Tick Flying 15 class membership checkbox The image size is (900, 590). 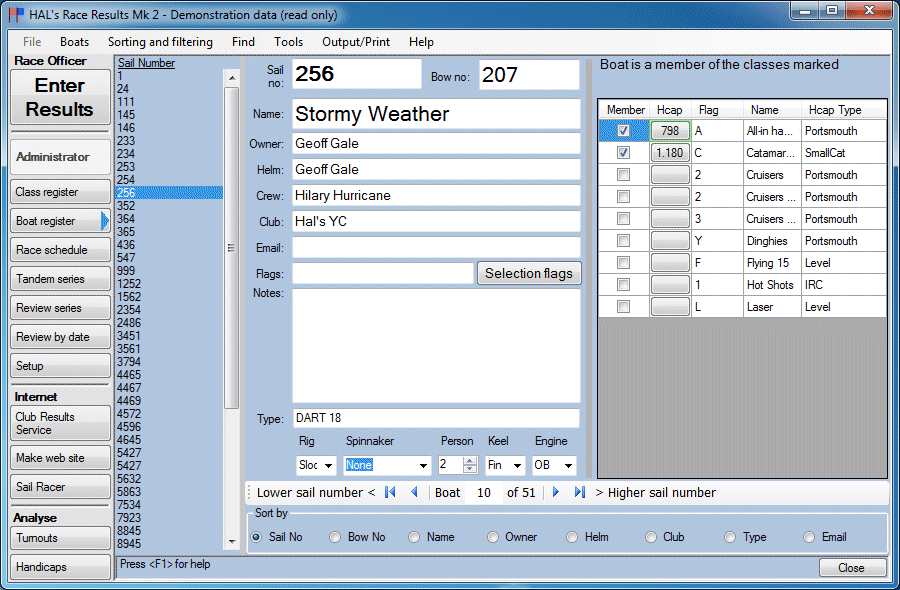[x=623, y=263]
